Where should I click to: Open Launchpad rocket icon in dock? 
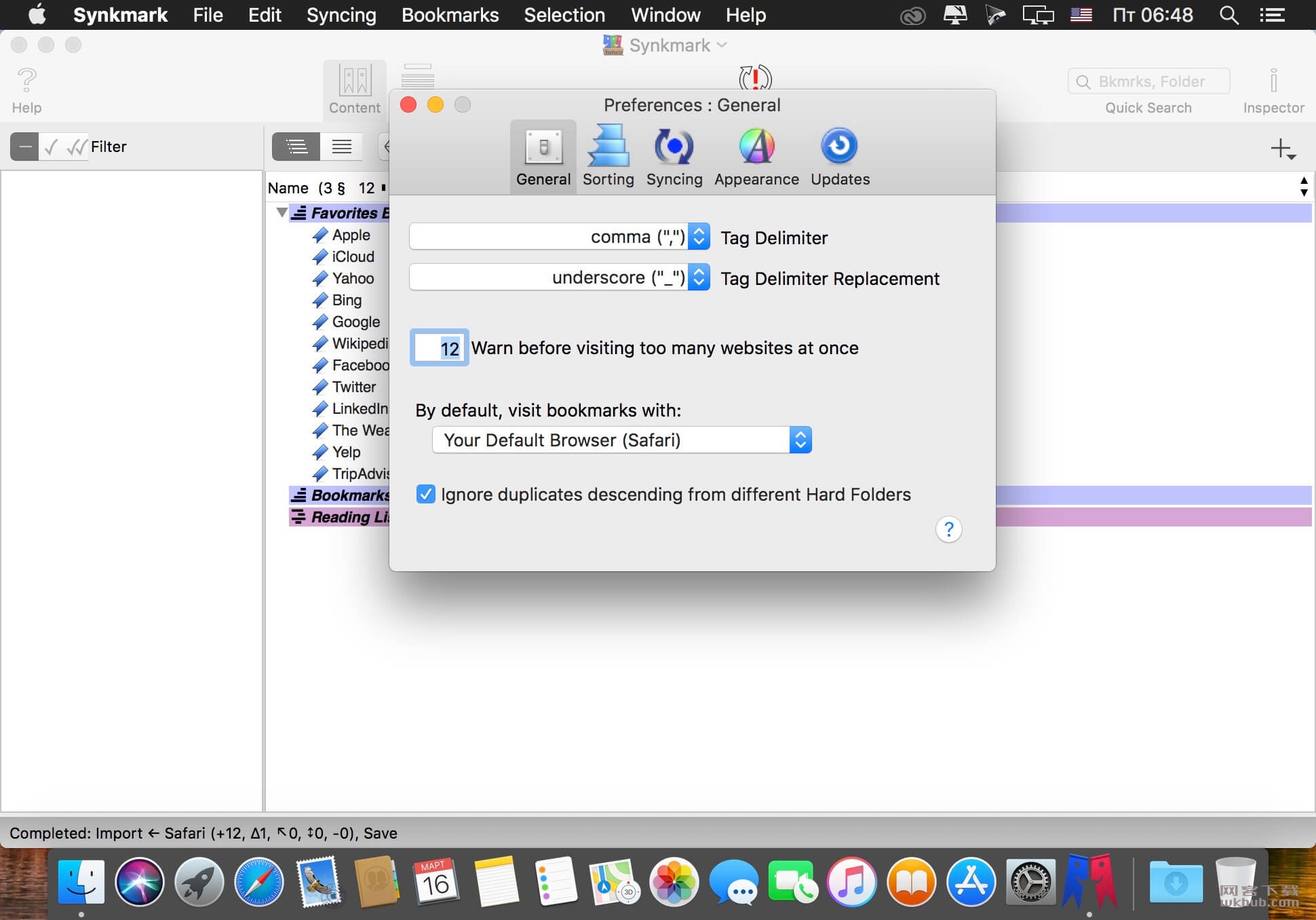click(199, 882)
